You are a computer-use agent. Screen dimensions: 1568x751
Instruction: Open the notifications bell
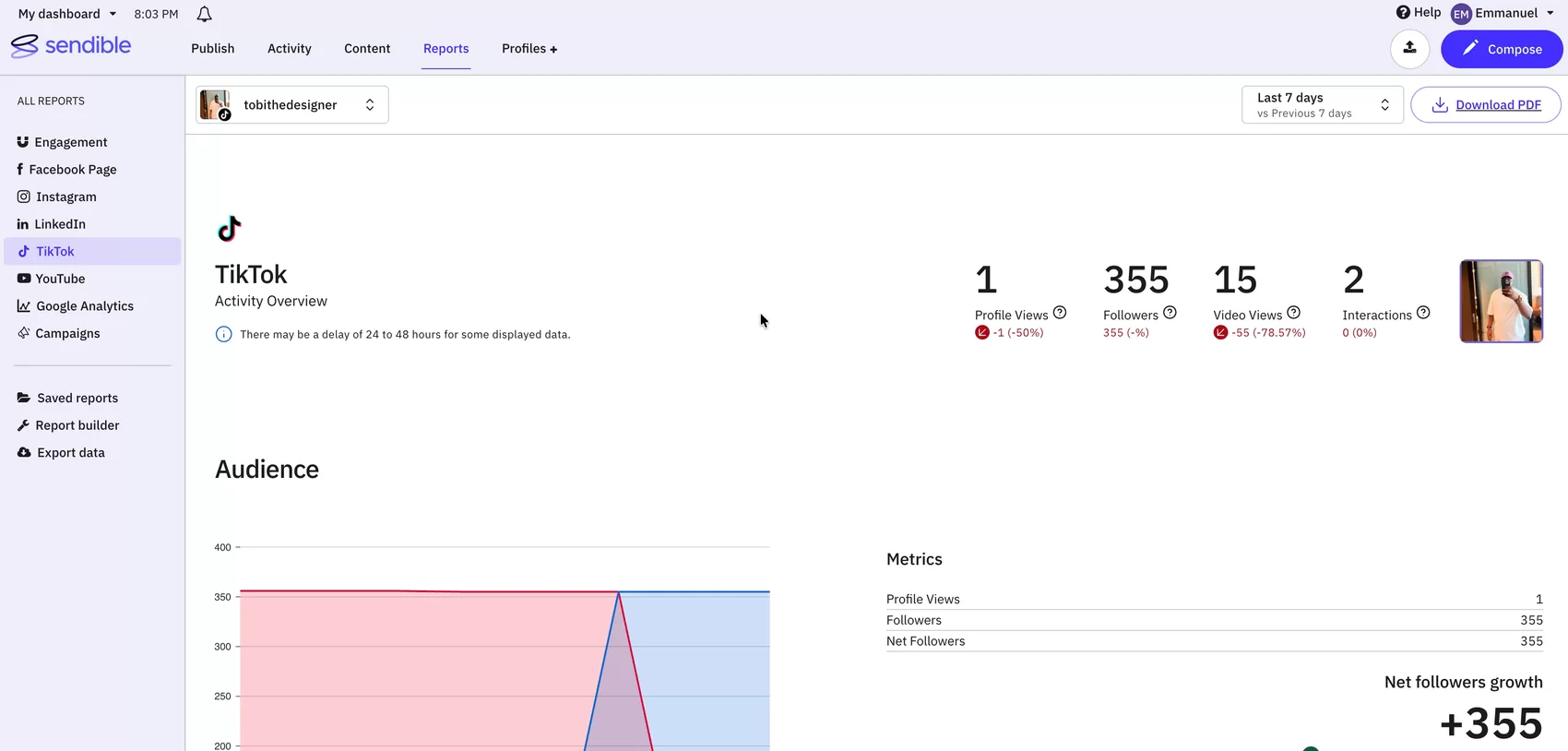(x=205, y=14)
